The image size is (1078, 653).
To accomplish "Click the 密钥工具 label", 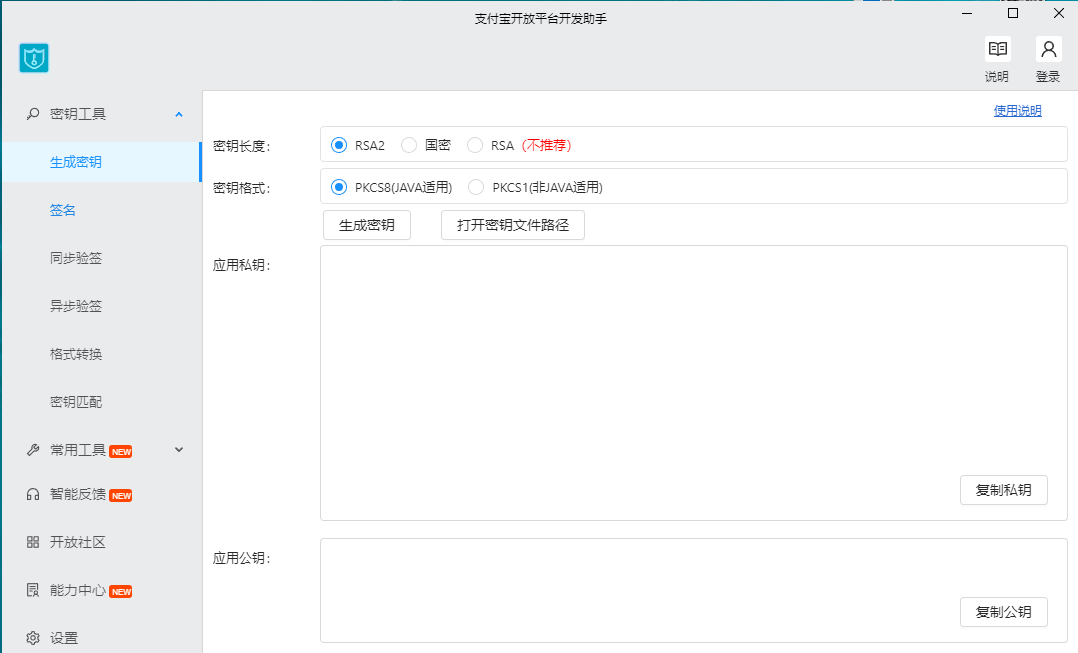I will pos(78,114).
